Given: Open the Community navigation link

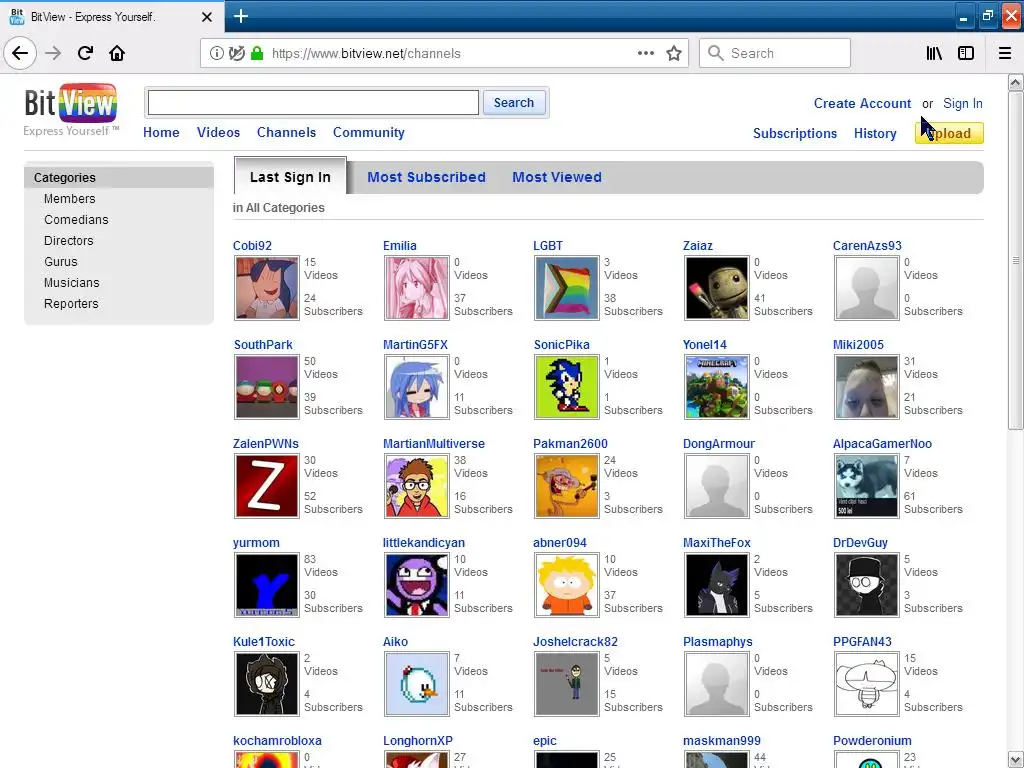Looking at the screenshot, I should 369,133.
